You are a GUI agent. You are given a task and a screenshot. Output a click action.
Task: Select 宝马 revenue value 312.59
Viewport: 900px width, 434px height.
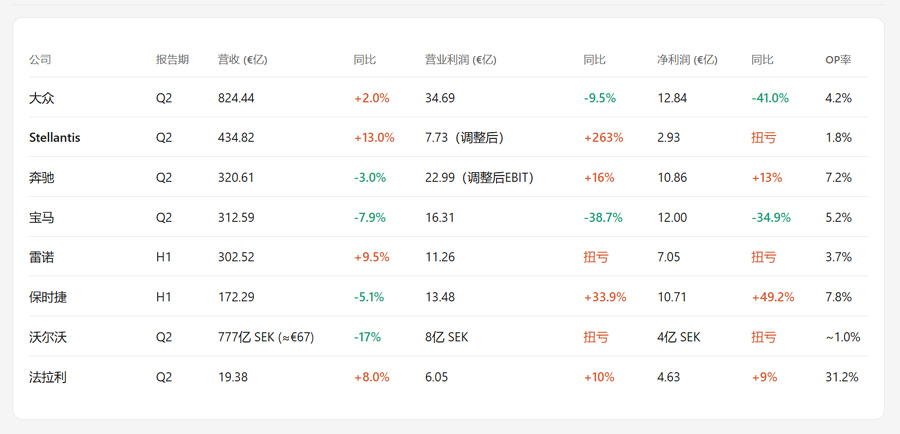236,218
